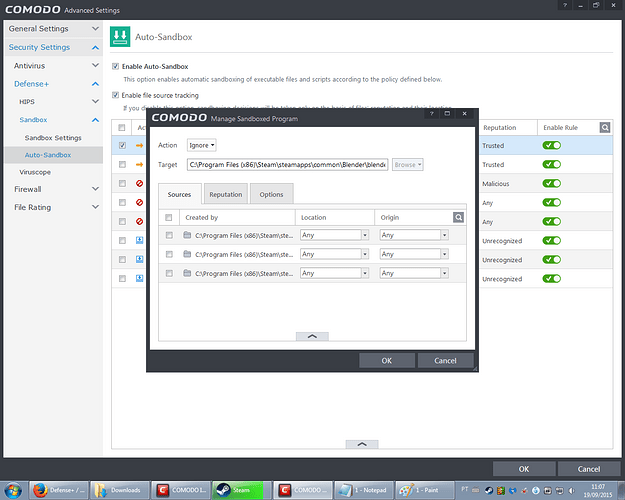Expand File Rating section chevron
This screenshot has width=625, height=500.
pos(95,207)
